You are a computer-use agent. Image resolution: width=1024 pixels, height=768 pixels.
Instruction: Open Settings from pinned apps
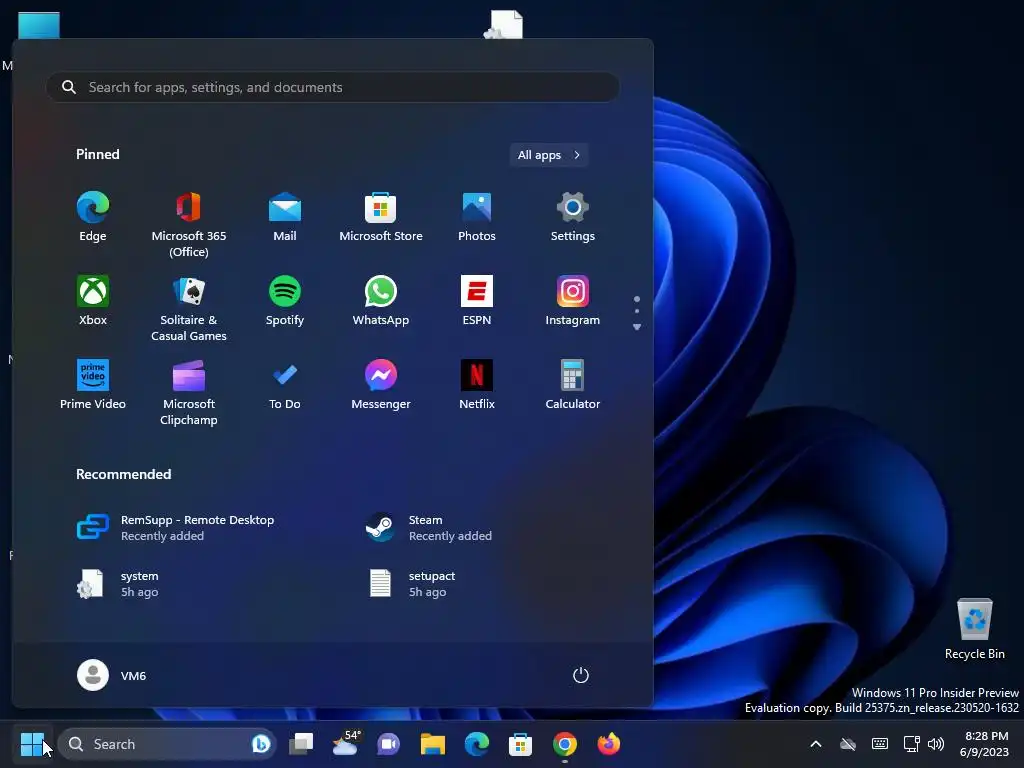tap(573, 217)
